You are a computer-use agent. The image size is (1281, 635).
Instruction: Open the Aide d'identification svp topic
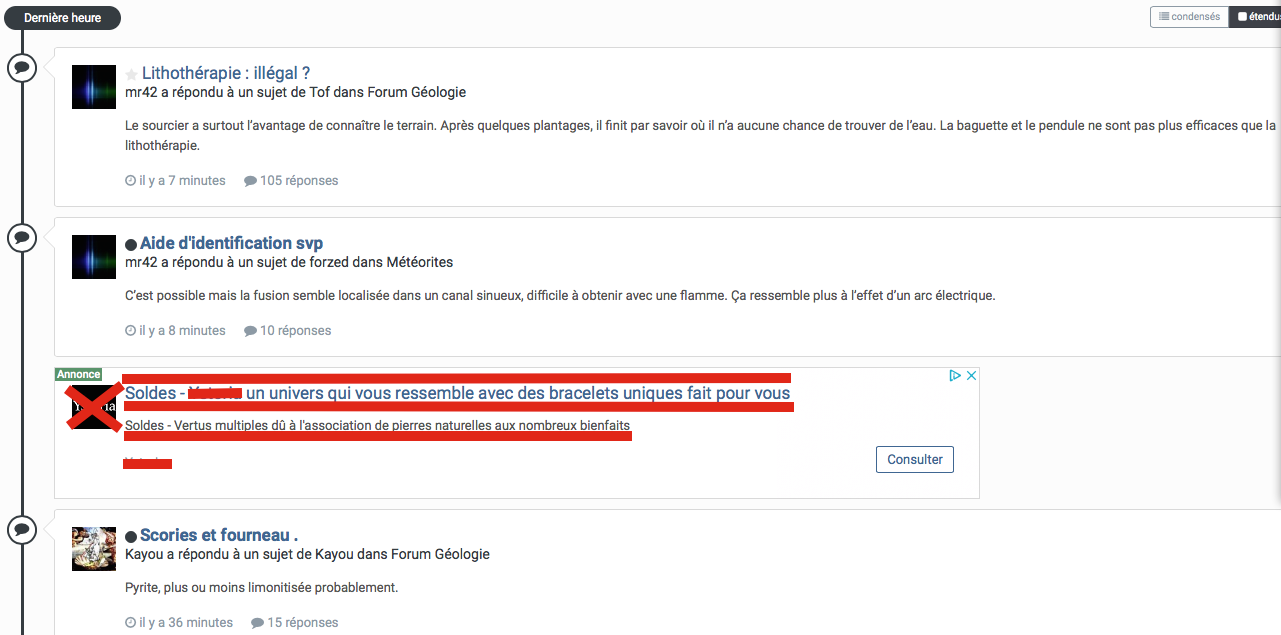231,243
